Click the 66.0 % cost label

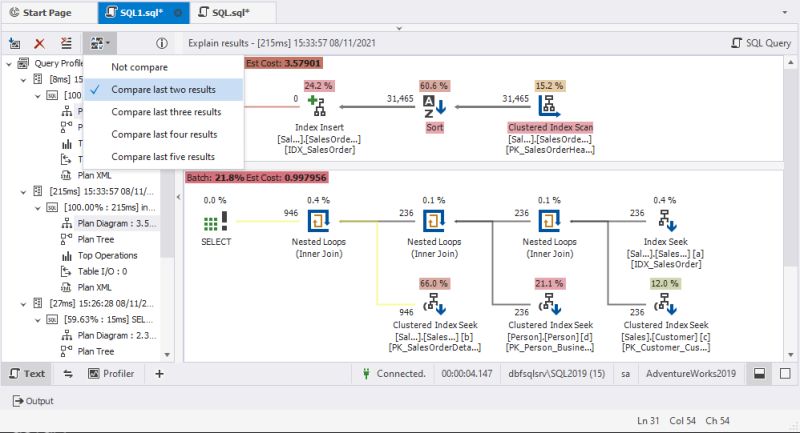[434, 284]
